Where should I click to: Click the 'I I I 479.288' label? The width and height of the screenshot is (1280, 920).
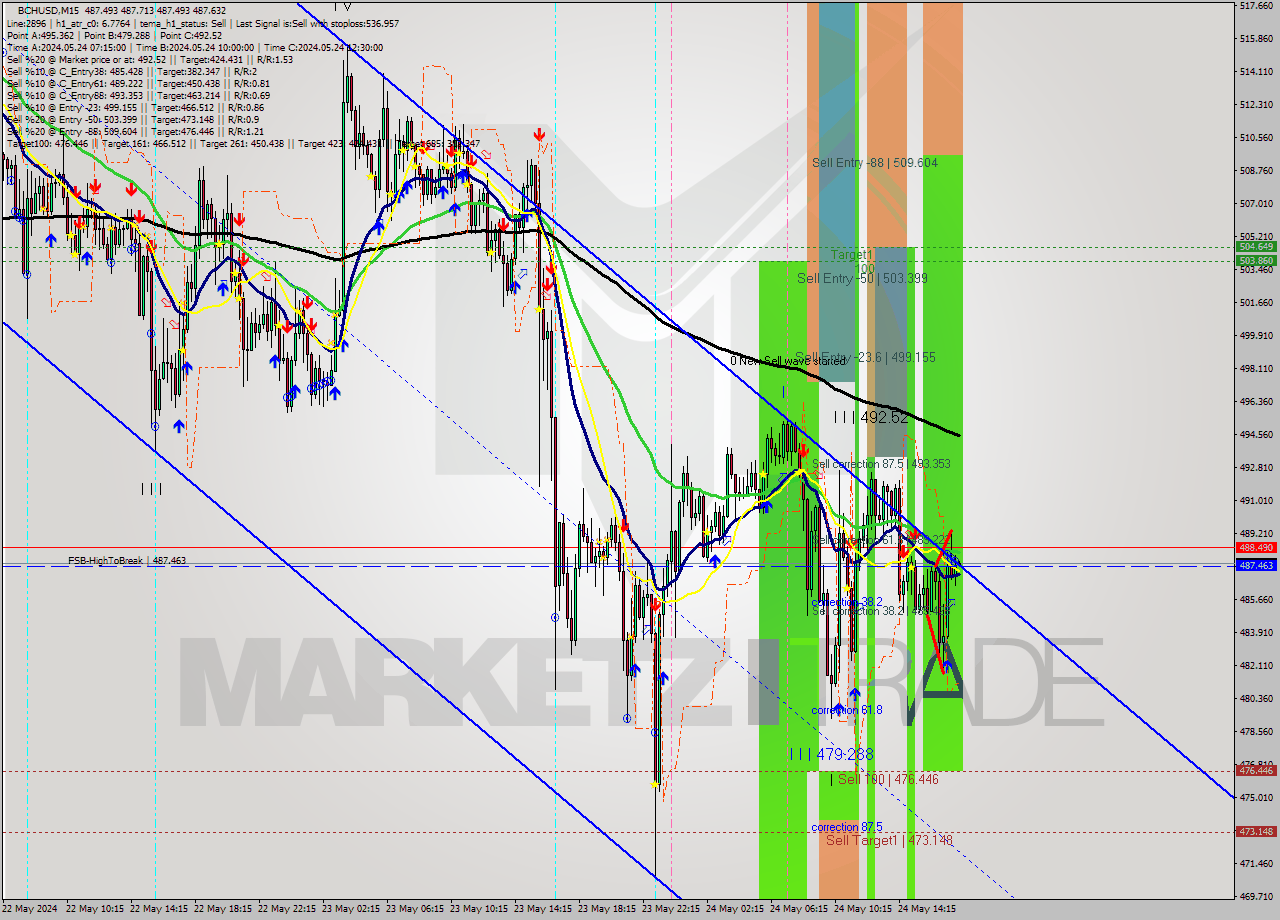(x=832, y=754)
